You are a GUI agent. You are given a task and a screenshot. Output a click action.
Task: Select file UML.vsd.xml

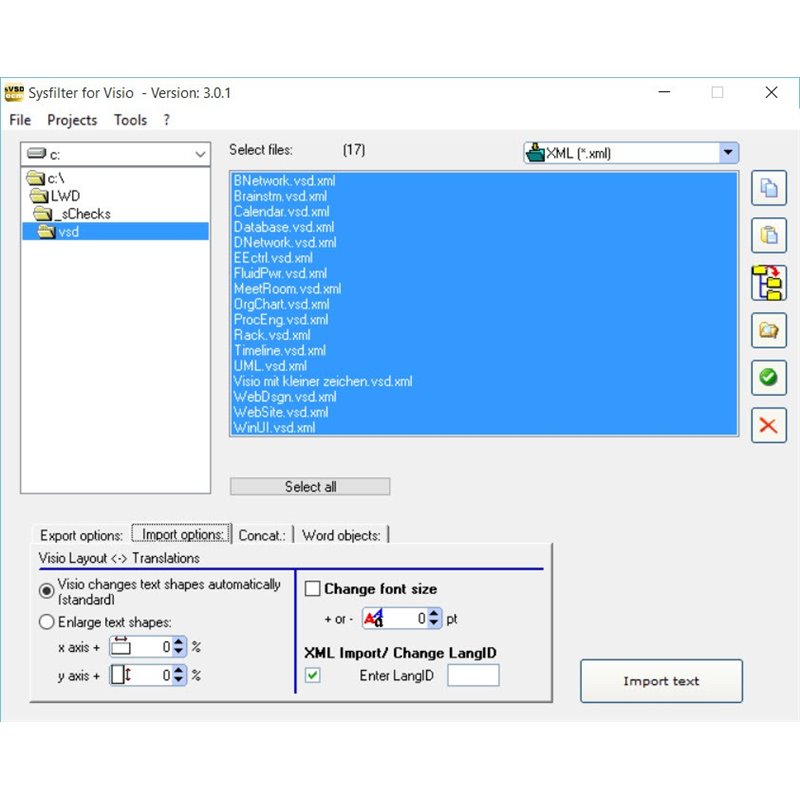[x=484, y=366]
